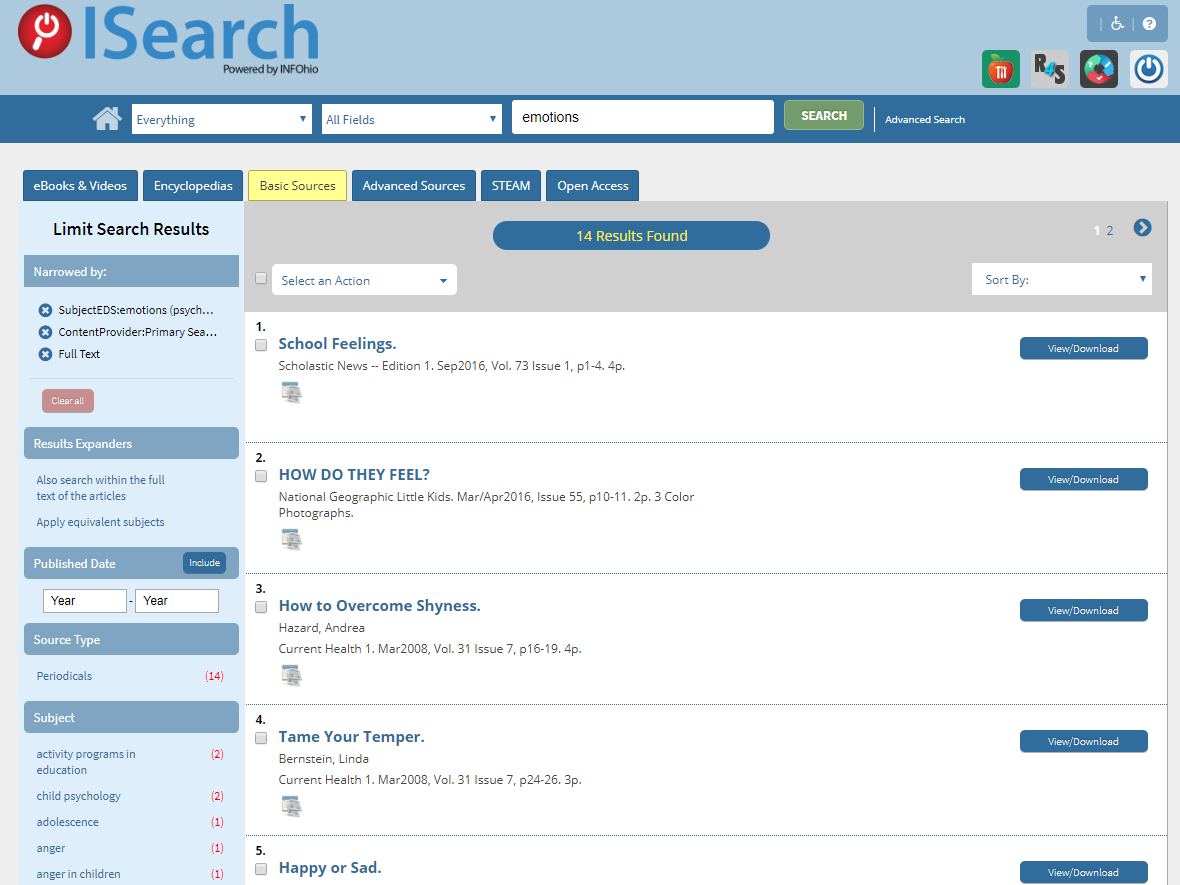The height and width of the screenshot is (885, 1180).
Task: Click the Results Expanders section header
Action: pyautogui.click(x=131, y=443)
